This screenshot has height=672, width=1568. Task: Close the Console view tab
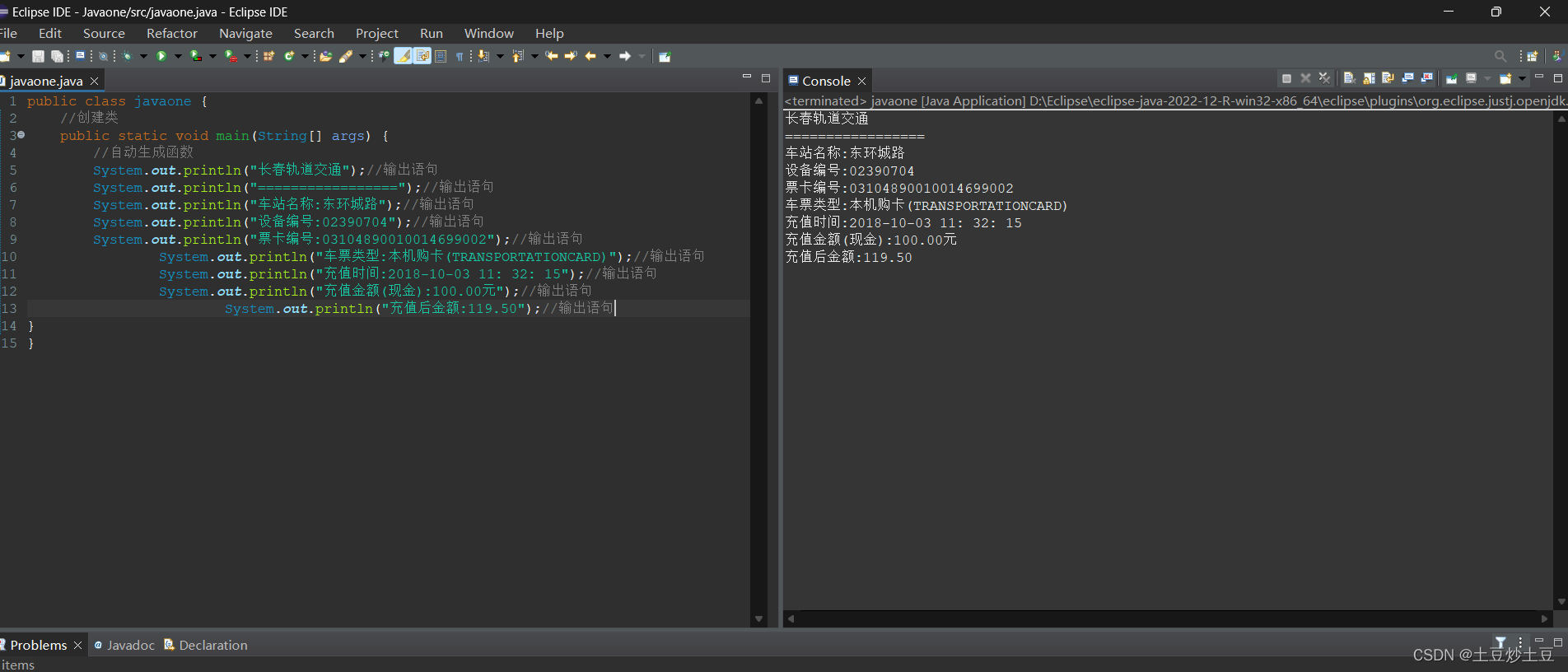(x=862, y=81)
